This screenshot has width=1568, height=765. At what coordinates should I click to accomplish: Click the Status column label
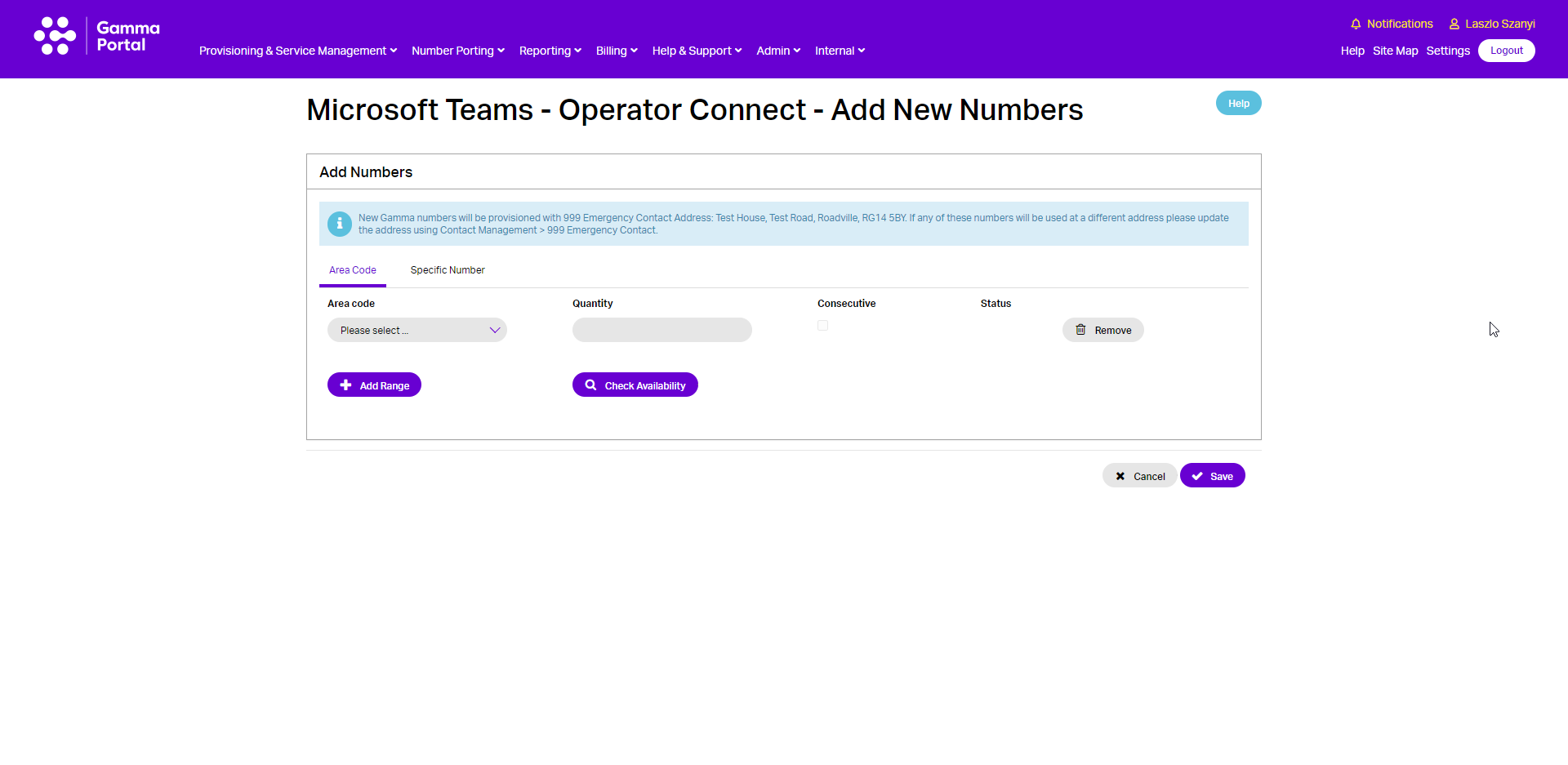pyautogui.click(x=996, y=304)
